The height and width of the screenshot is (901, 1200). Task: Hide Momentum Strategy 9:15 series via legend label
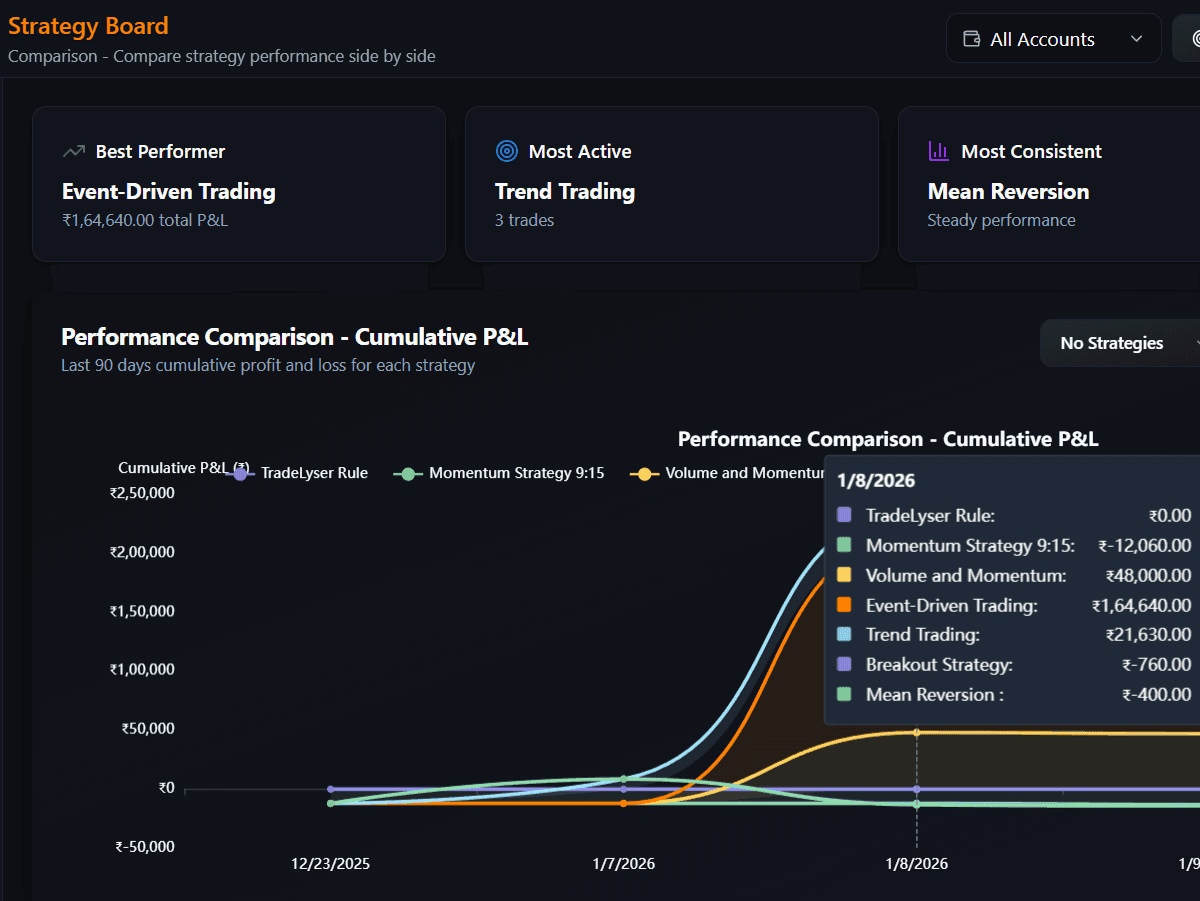516,473
